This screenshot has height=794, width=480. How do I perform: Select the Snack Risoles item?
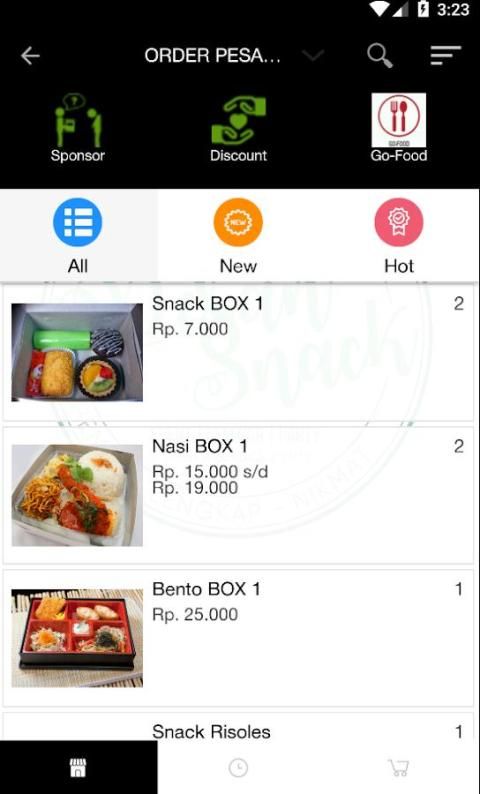click(238, 727)
